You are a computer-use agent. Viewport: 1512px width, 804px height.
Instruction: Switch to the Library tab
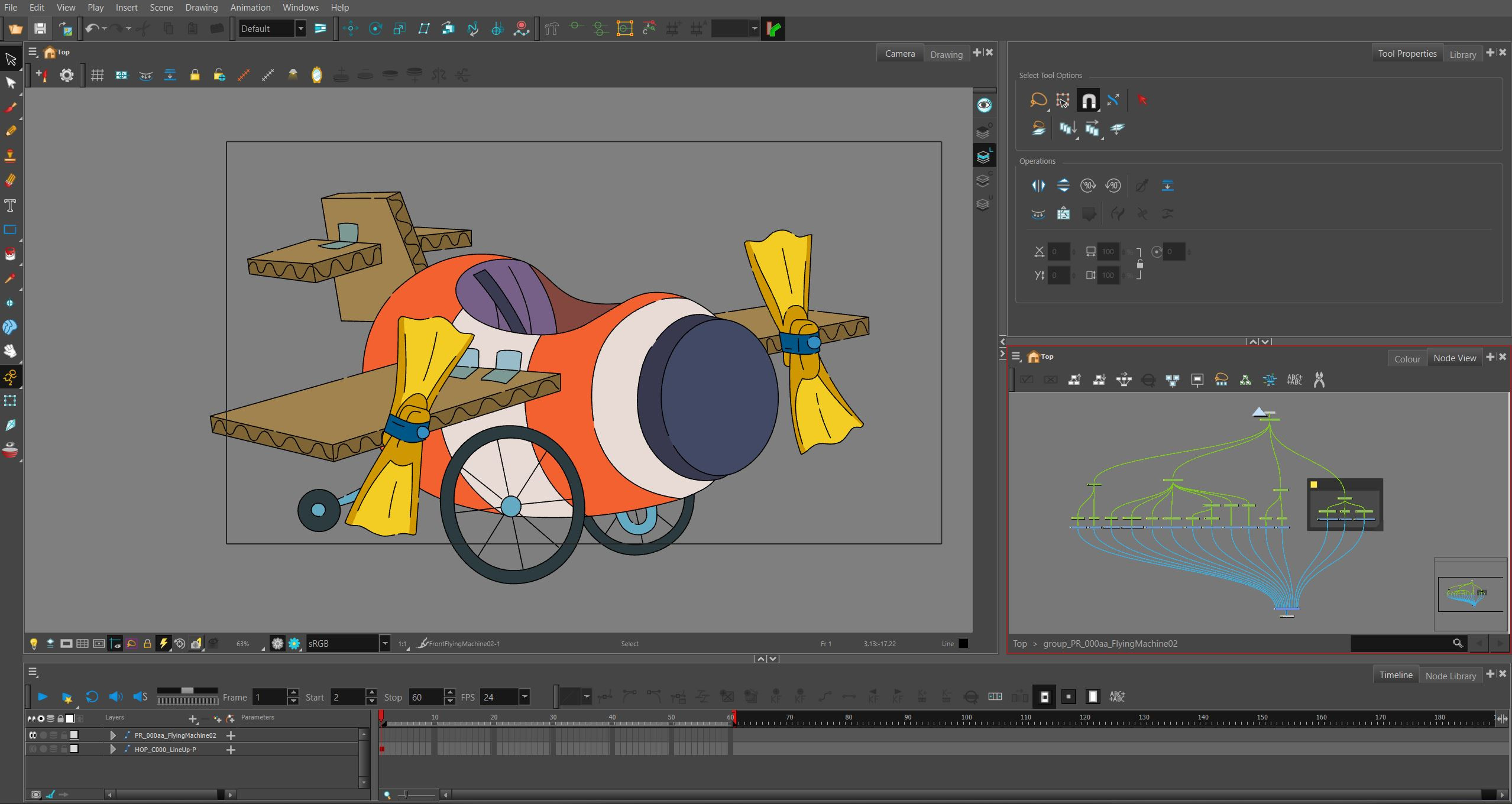[x=1463, y=54]
